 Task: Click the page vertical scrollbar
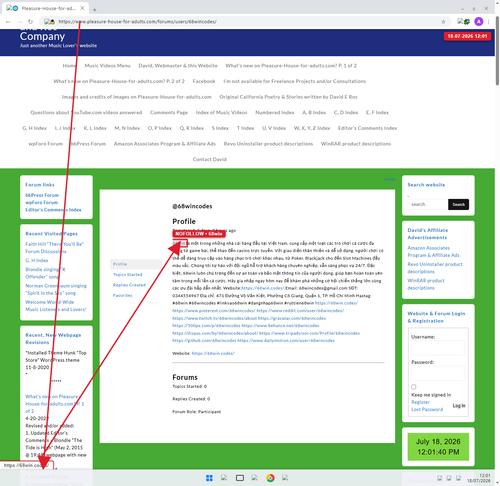click(497, 50)
